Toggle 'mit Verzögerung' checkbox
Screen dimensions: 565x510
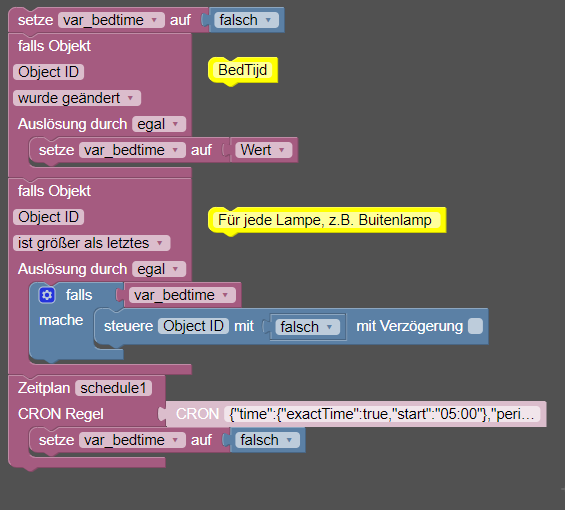click(x=475, y=326)
